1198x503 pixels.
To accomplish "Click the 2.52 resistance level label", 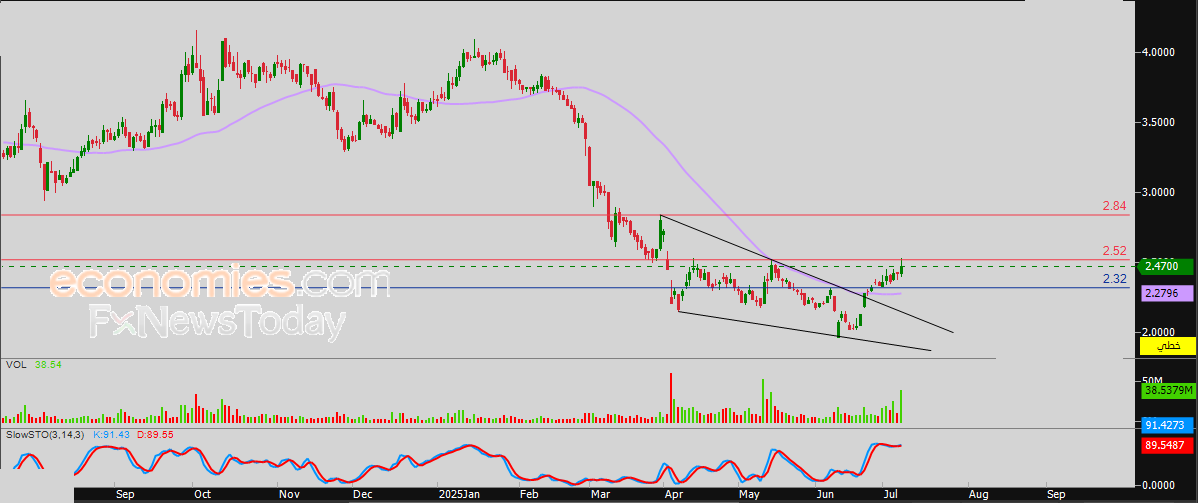I will [1115, 250].
